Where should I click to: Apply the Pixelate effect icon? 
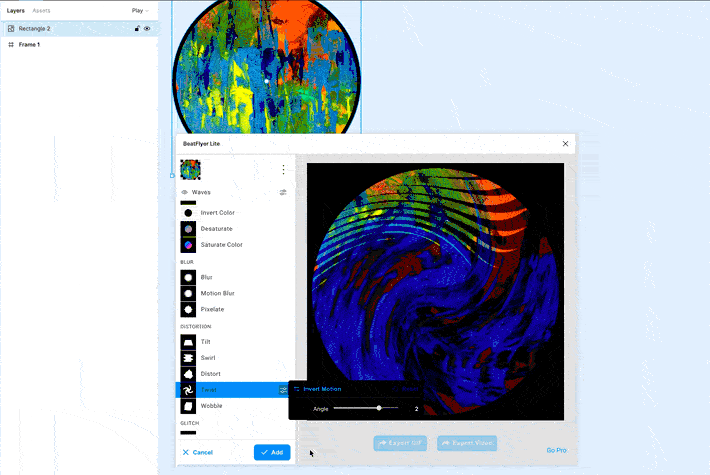point(188,309)
